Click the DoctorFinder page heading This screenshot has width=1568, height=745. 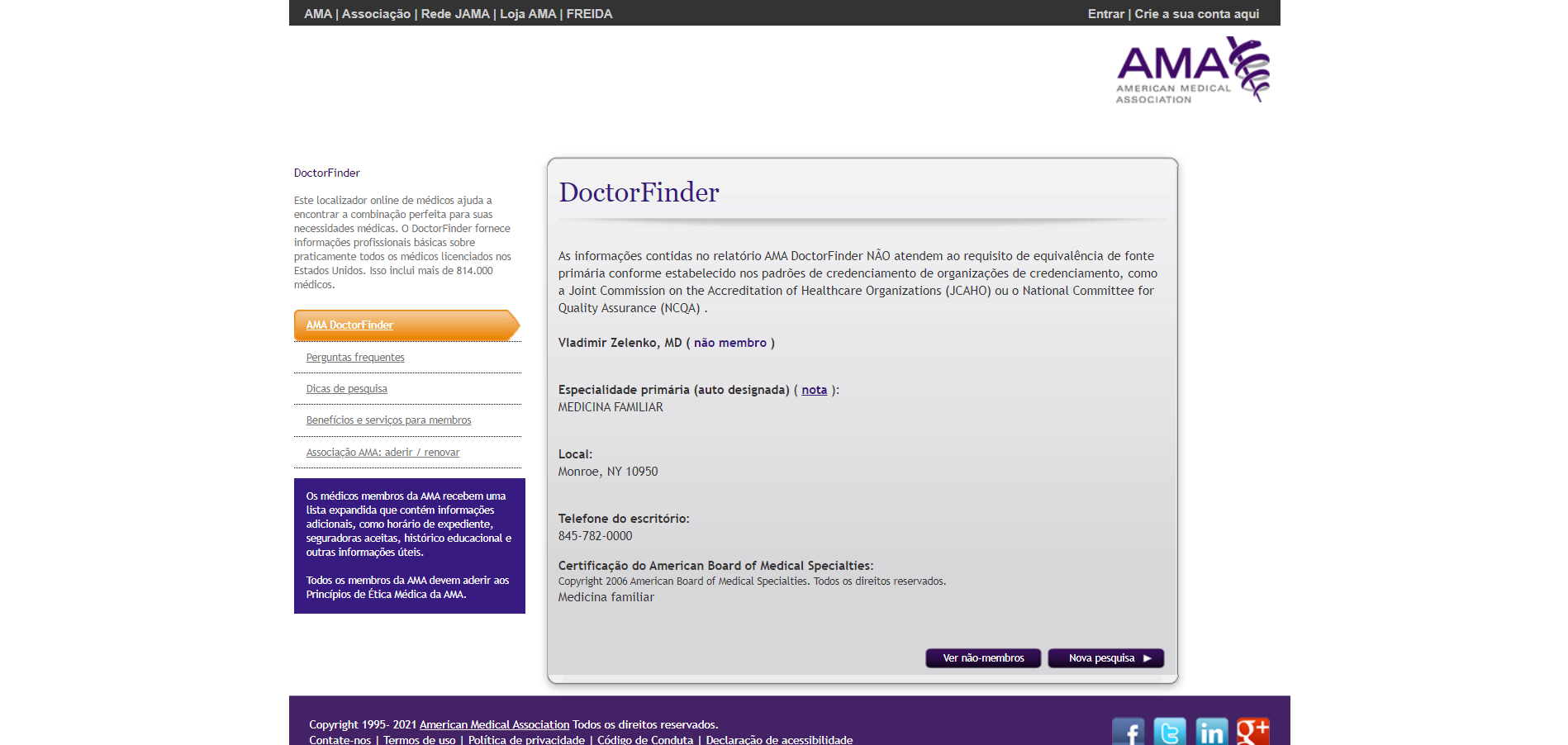click(639, 192)
